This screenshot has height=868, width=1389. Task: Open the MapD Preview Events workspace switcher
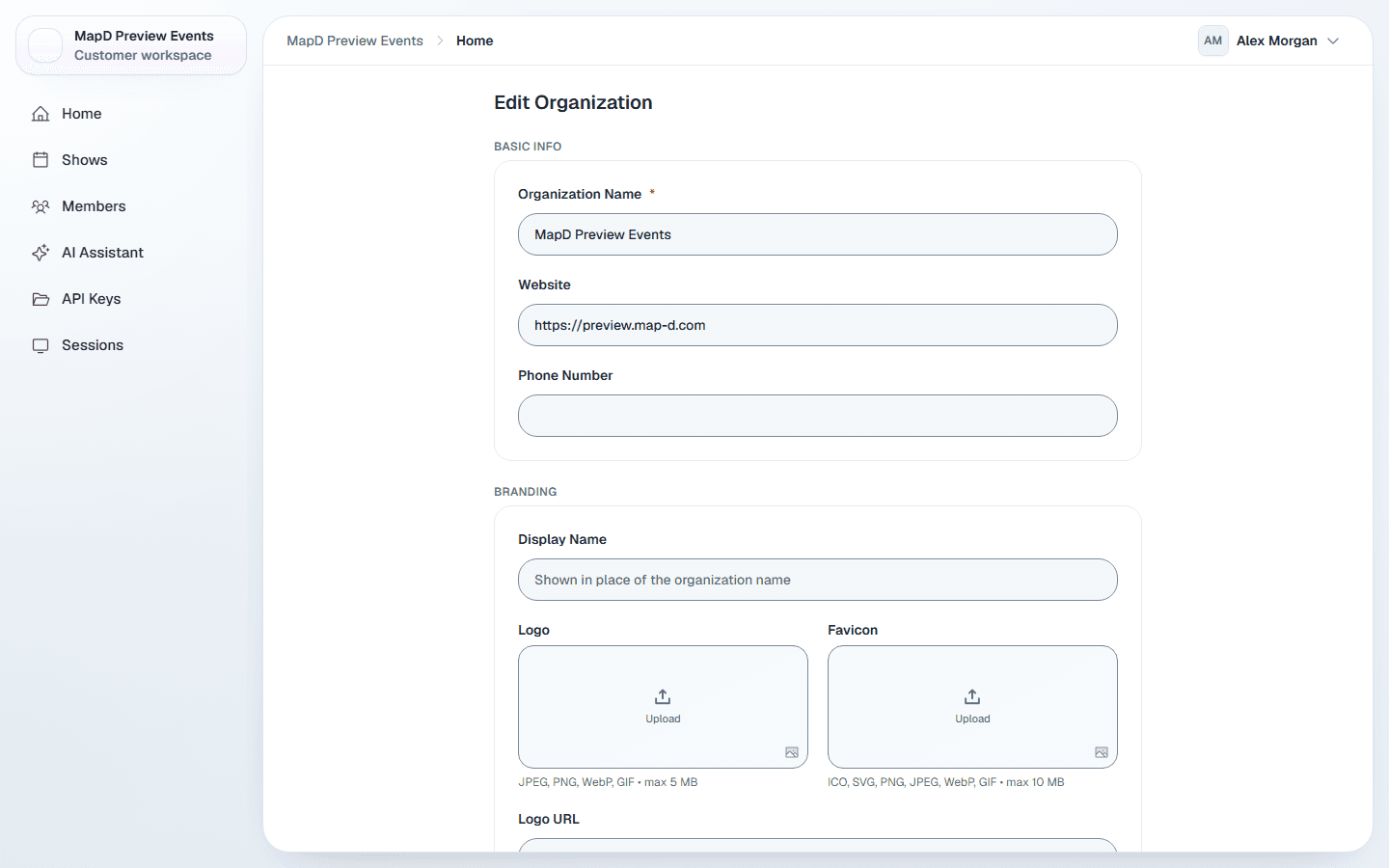point(131,45)
